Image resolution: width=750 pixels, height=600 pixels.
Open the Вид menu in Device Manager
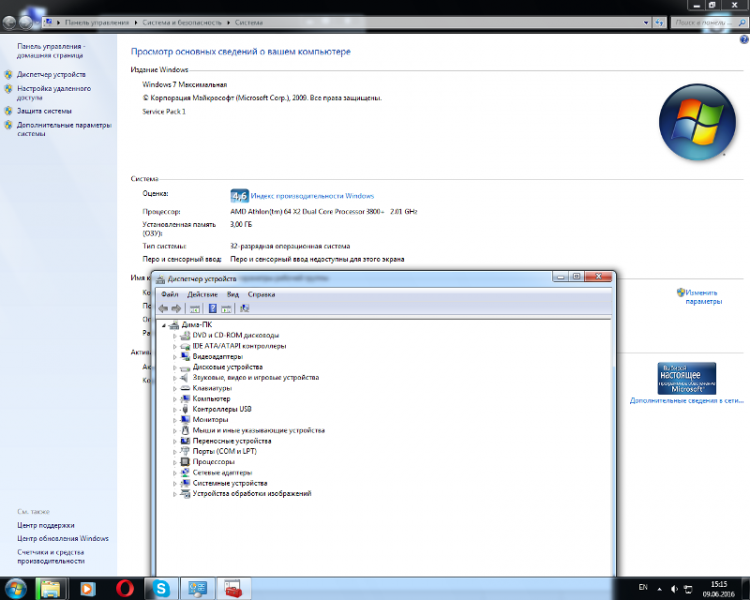(232, 295)
